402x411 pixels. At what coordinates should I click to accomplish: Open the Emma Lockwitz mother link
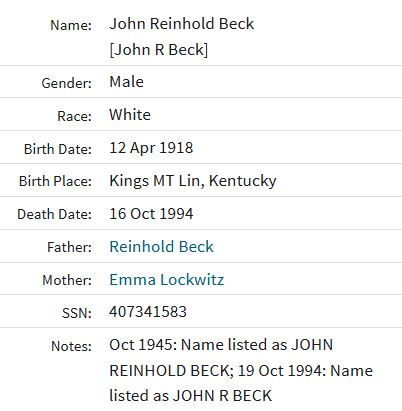point(167,279)
